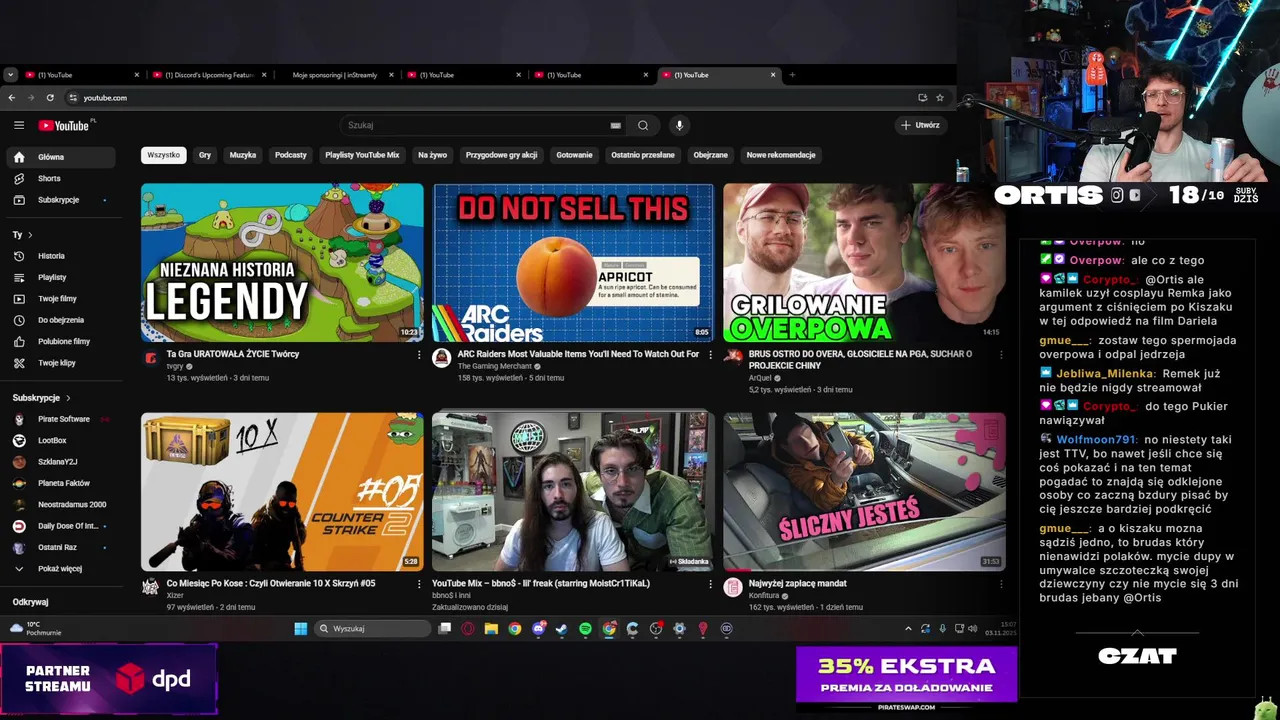Open Opera GX from the taskbar
The width and height of the screenshot is (1280, 720).
467,629
